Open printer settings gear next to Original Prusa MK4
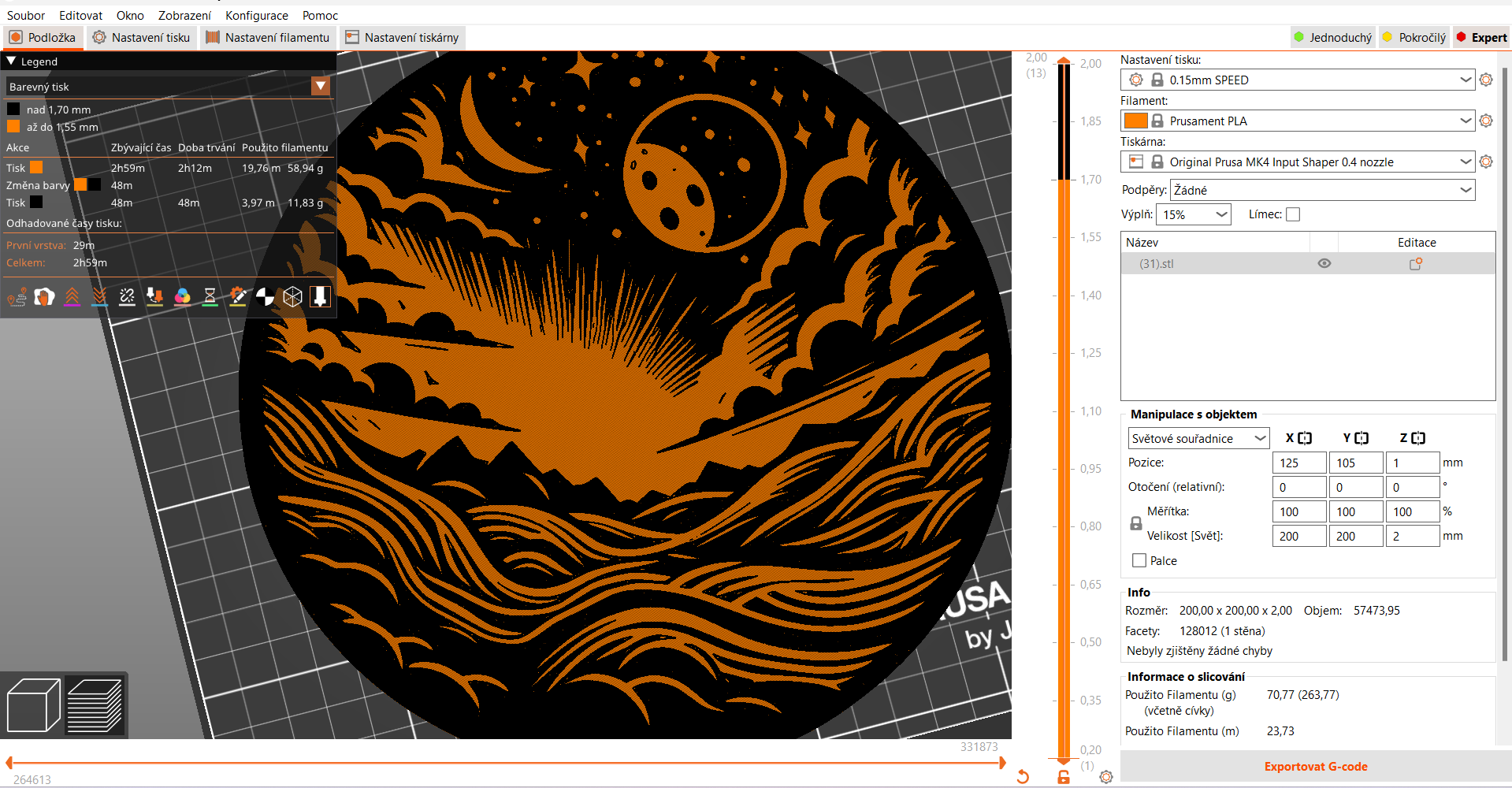 coord(1486,162)
